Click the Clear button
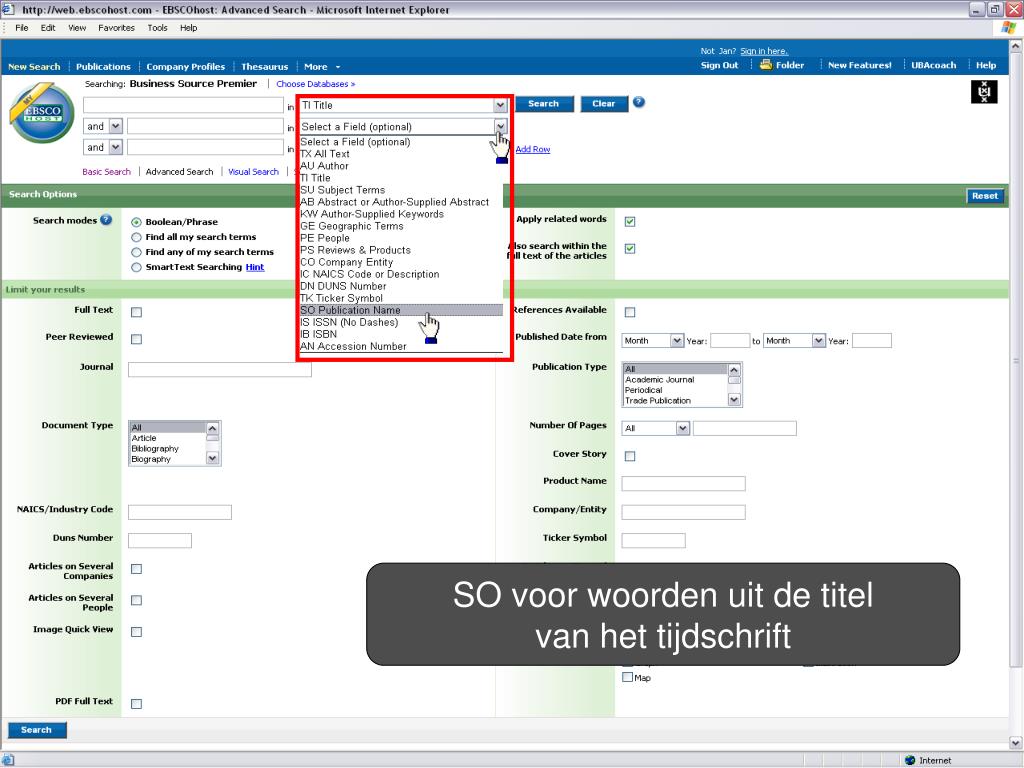The height and width of the screenshot is (768, 1024). point(603,104)
